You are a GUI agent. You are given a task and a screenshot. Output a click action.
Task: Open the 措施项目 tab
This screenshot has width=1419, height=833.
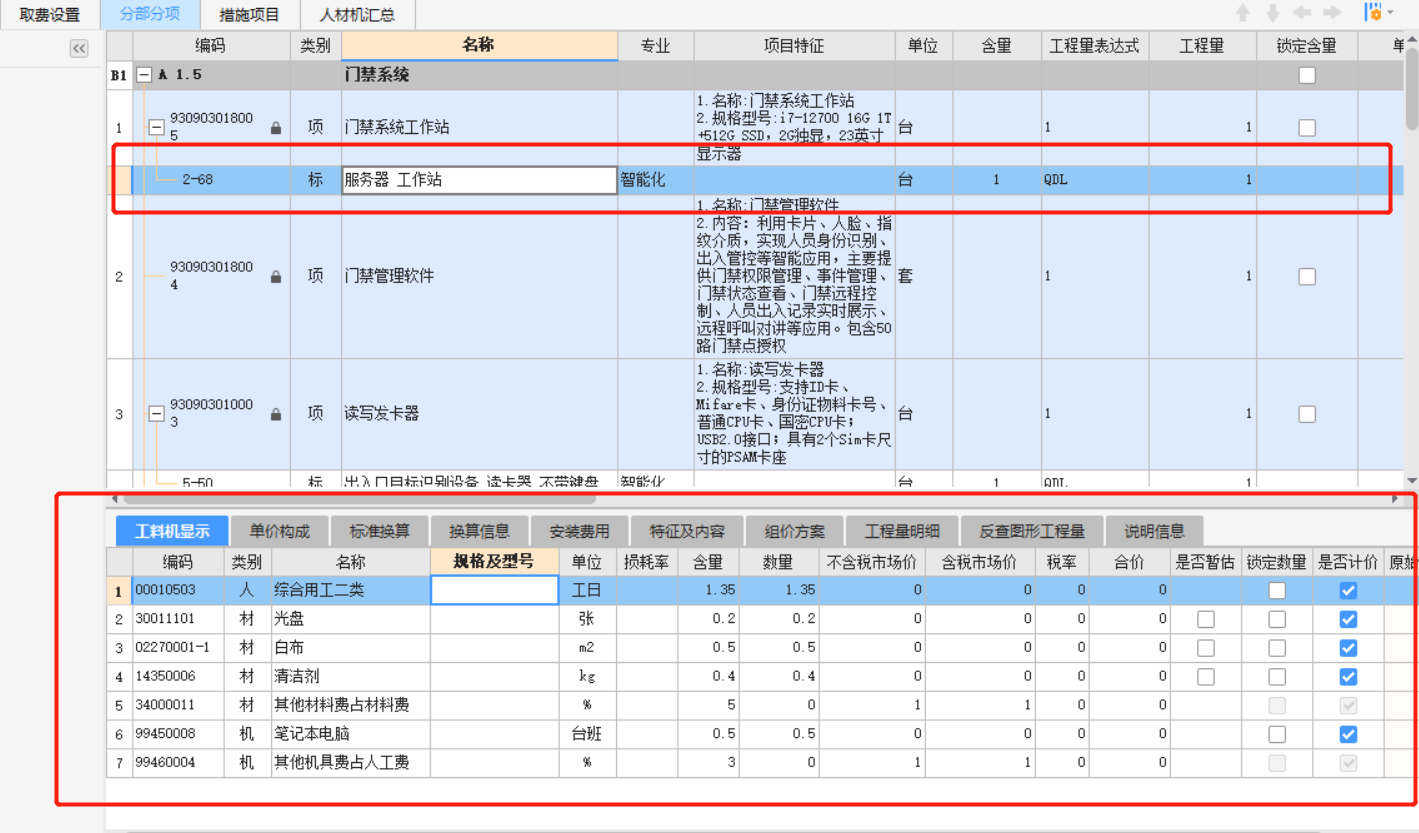point(249,15)
